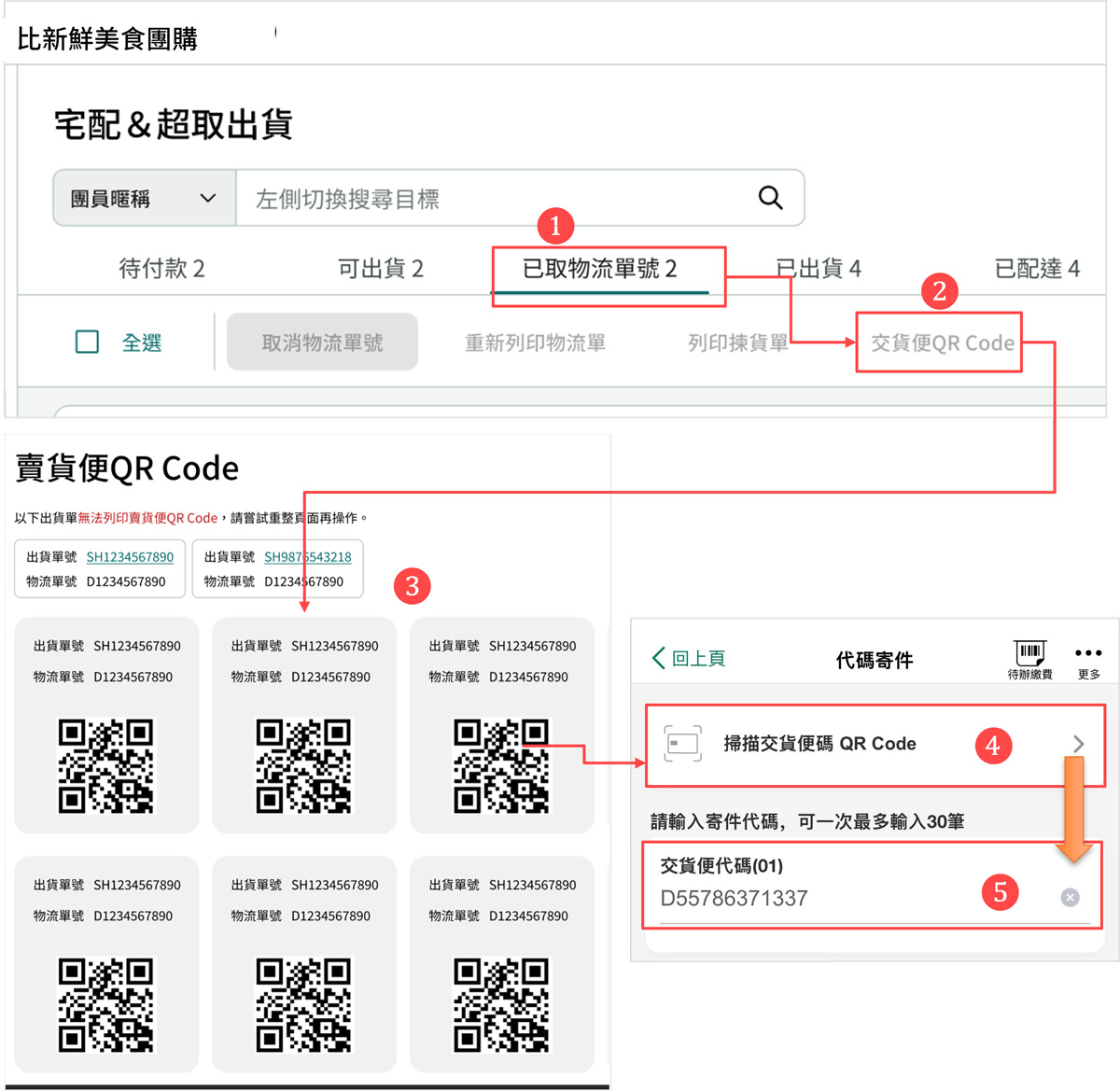This screenshot has width=1120, height=1091.
Task: Click the 交貨便QR Code button
Action: [942, 343]
